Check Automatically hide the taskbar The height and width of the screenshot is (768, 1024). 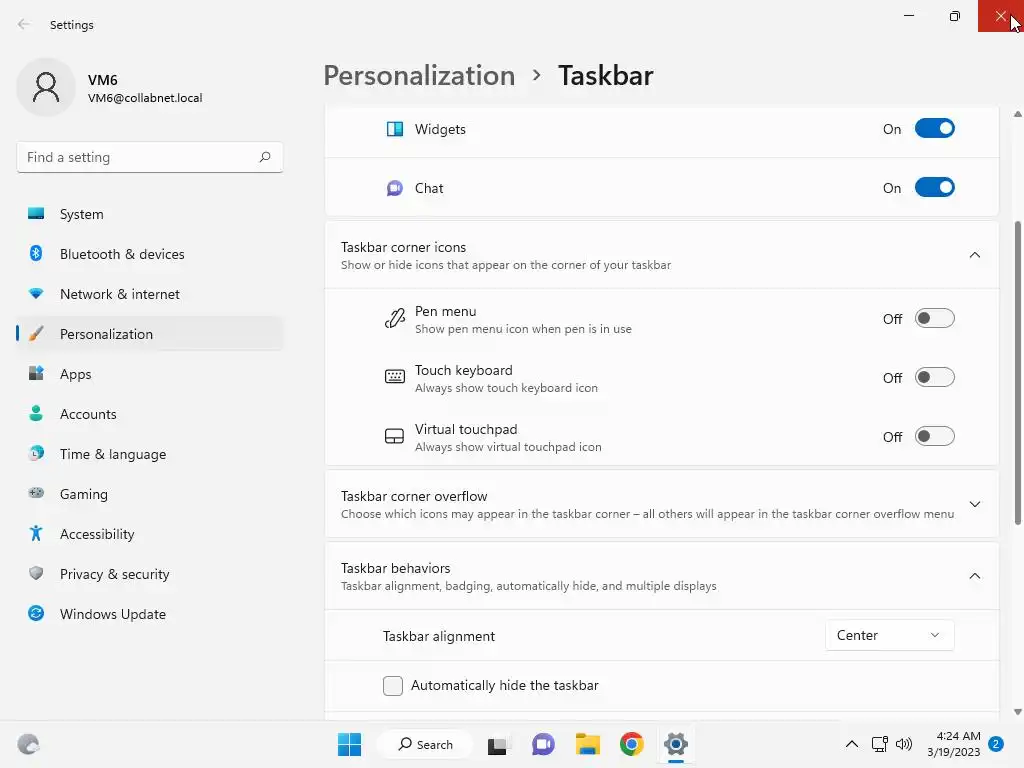[392, 686]
